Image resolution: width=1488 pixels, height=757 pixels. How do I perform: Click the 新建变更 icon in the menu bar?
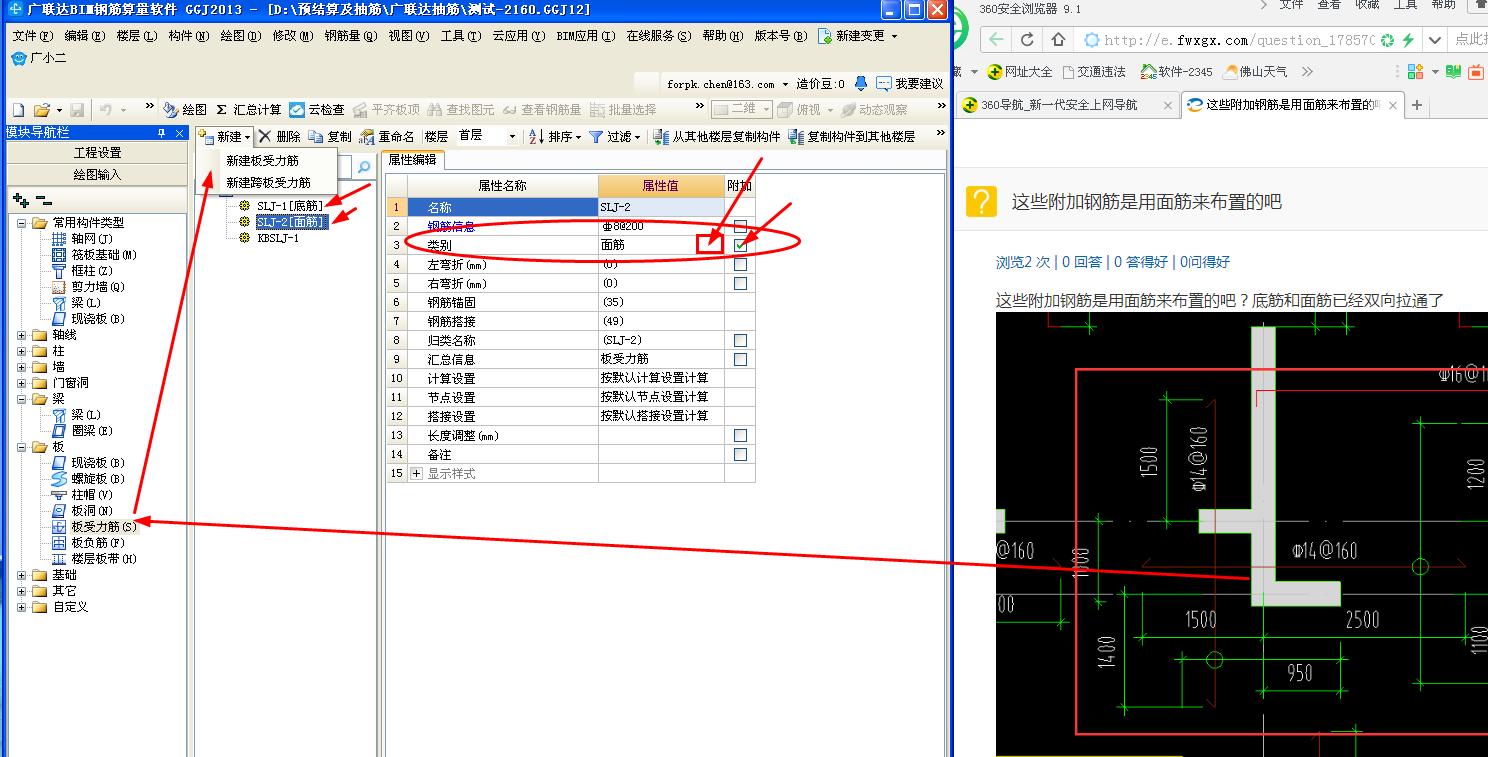click(825, 36)
